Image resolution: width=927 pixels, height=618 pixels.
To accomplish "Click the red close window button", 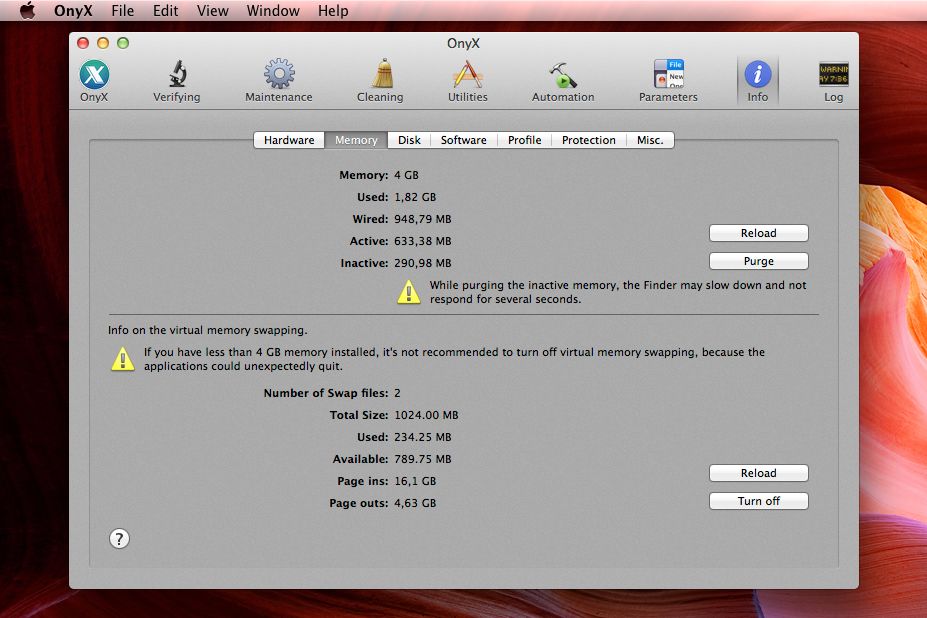I will tap(83, 43).
